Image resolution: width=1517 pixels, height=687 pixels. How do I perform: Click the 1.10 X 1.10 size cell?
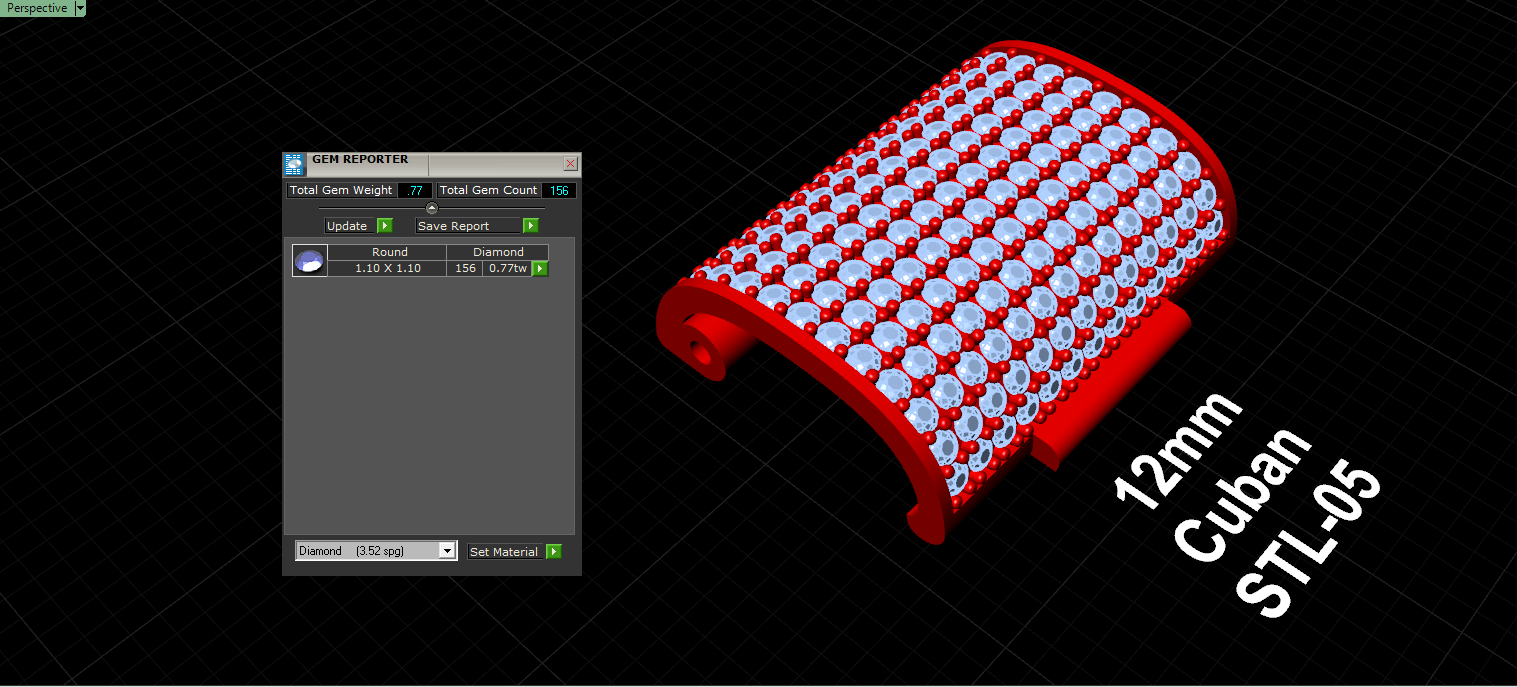pyautogui.click(x=387, y=268)
